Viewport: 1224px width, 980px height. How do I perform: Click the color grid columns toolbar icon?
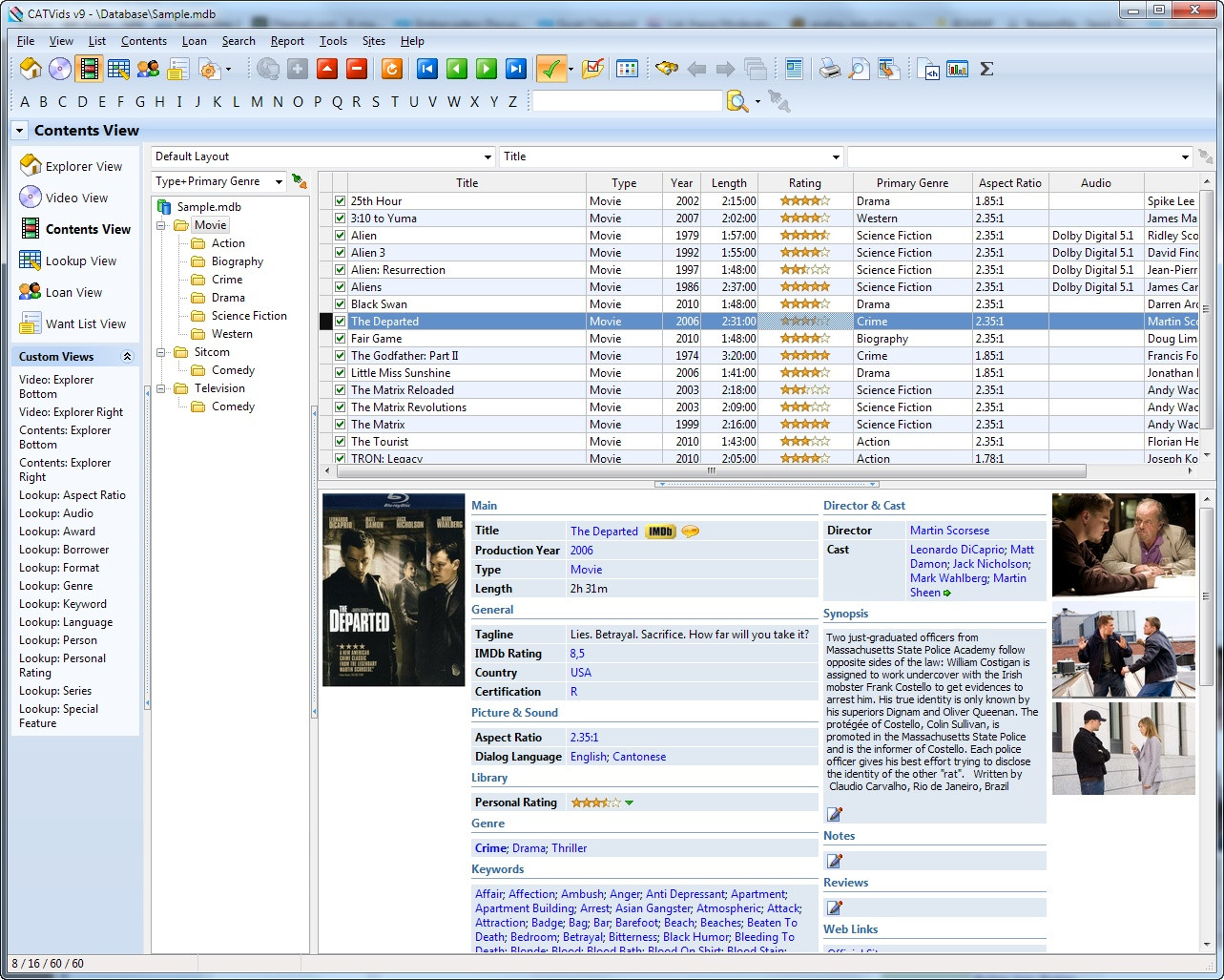[x=627, y=69]
